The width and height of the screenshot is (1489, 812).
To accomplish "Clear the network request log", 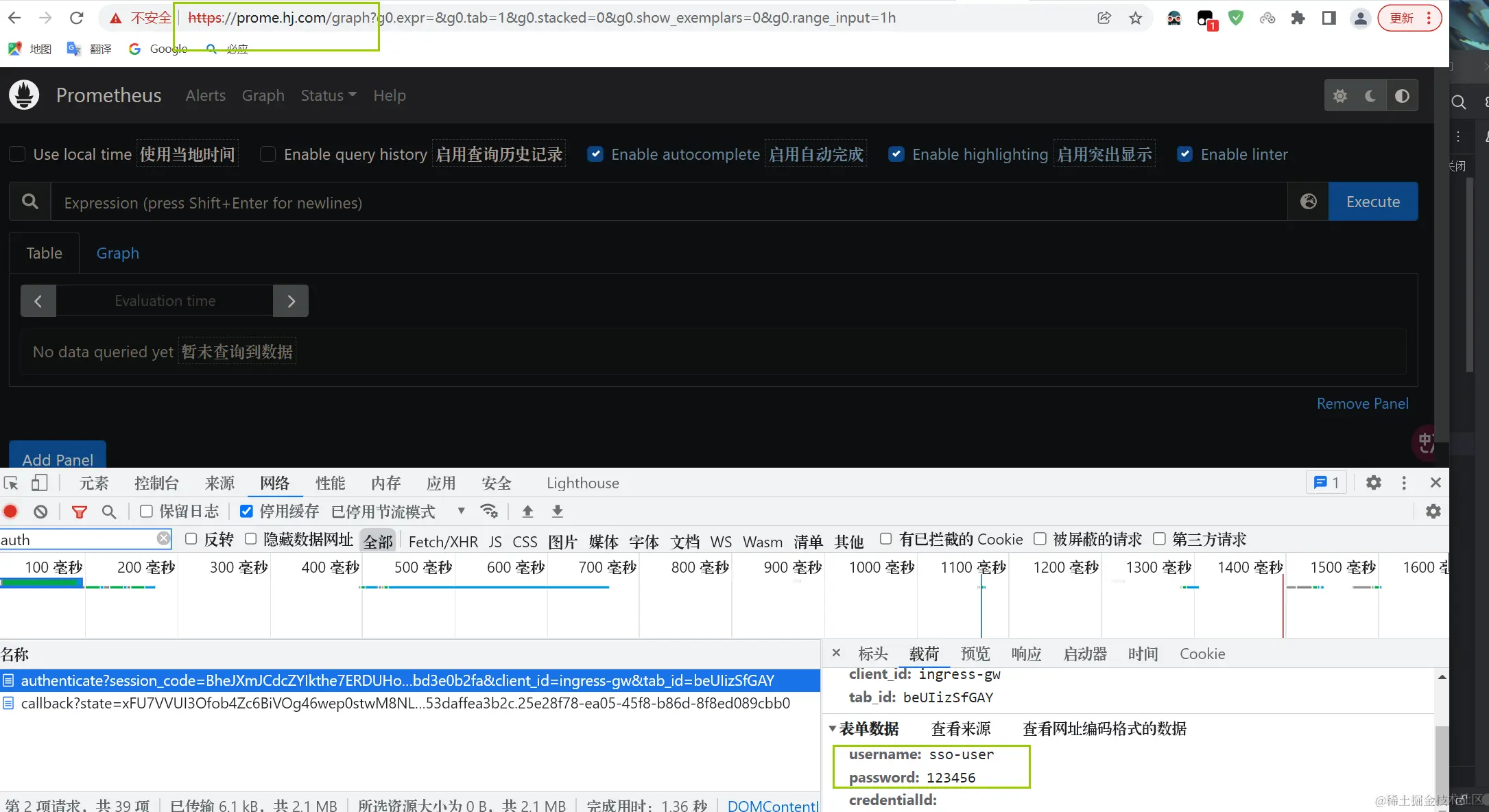I will pyautogui.click(x=40, y=511).
